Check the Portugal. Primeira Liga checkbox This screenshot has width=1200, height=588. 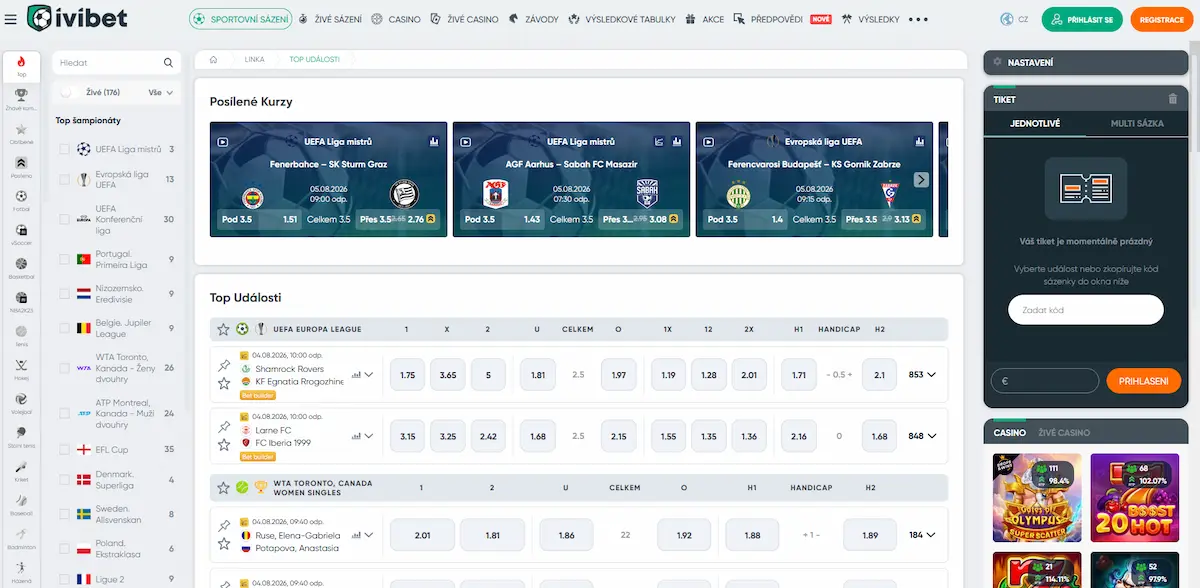(65, 259)
